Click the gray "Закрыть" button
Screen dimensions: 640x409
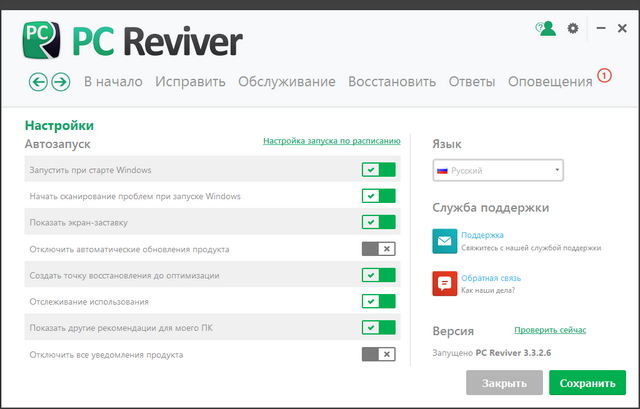[x=504, y=382]
